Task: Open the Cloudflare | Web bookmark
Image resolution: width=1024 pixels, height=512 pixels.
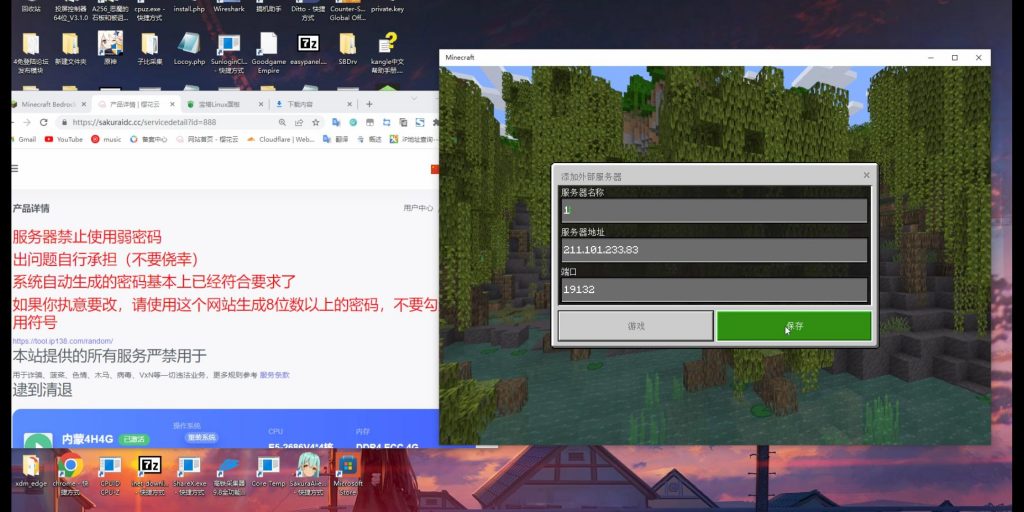Action: click(x=281, y=139)
